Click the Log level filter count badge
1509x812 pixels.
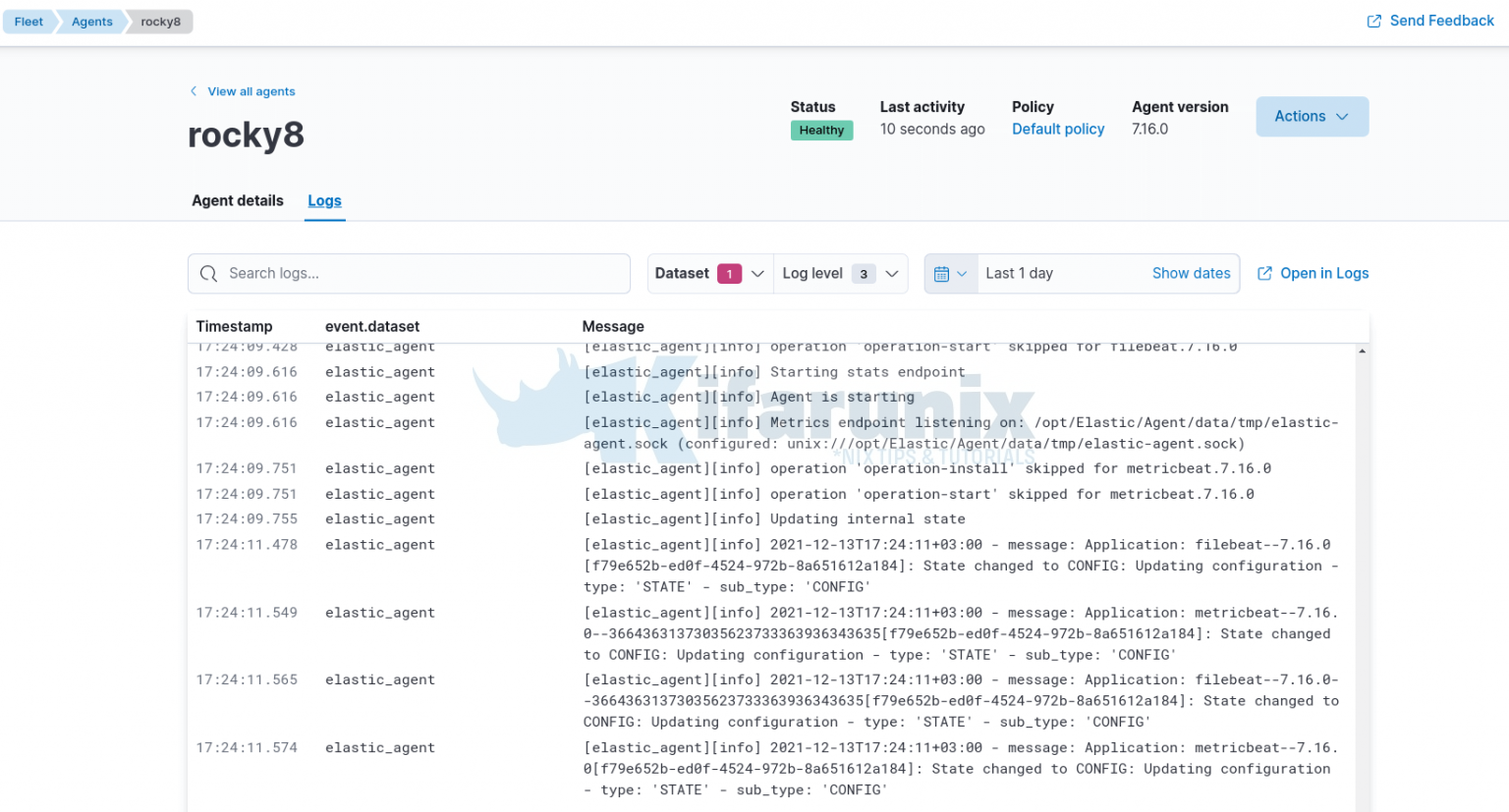863,274
